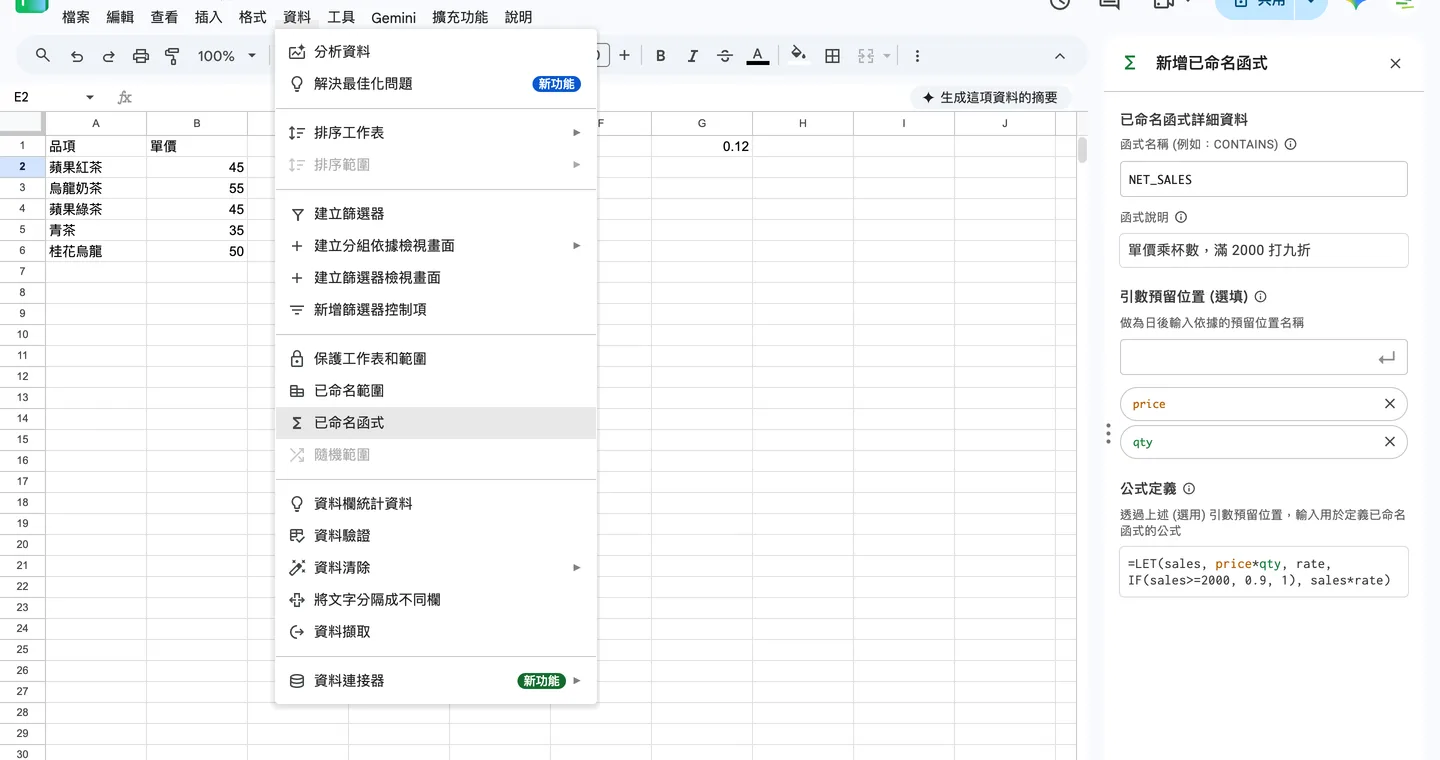The width and height of the screenshot is (1440, 760).
Task: Select 建立篩選器 menu item
Action: [436, 214]
